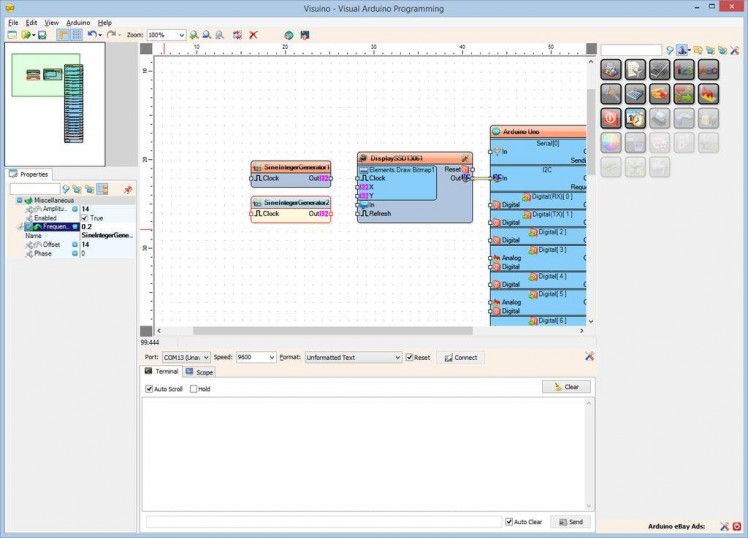Click the Save project toolbar icon
The image size is (748, 538).
[42, 35]
